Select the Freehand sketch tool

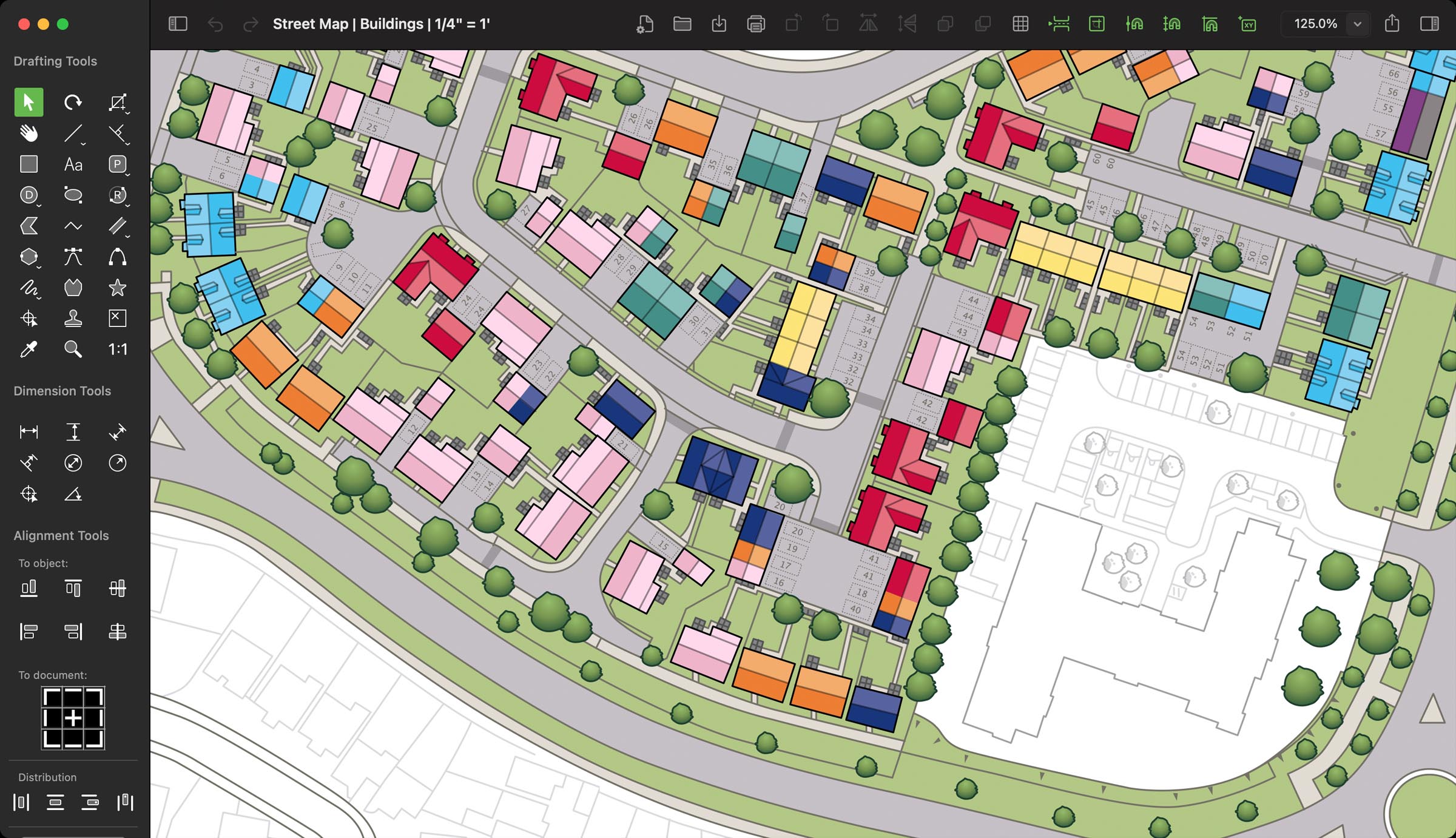(x=28, y=288)
